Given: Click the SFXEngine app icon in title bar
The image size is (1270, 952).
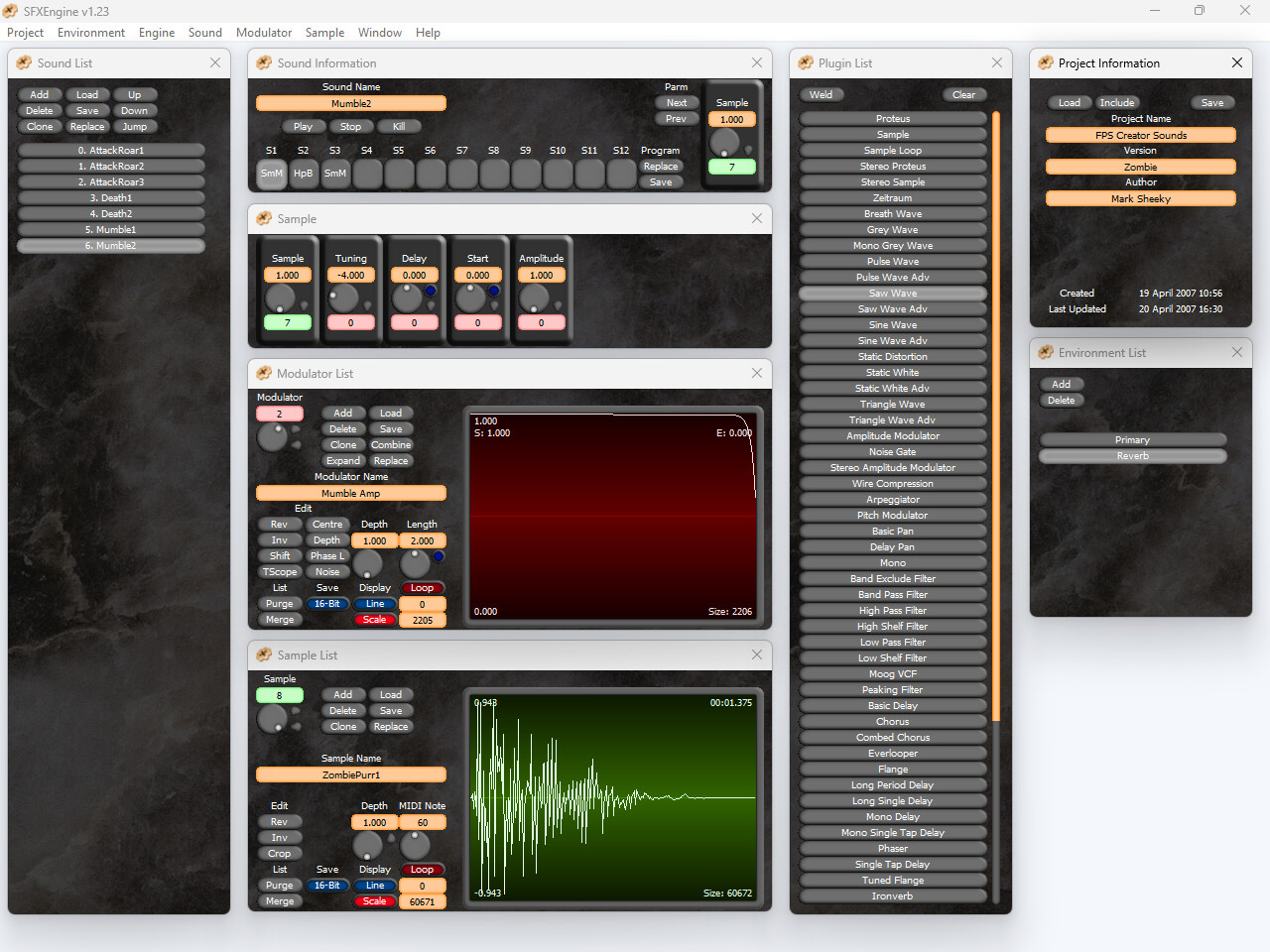Looking at the screenshot, I should tap(11, 11).
